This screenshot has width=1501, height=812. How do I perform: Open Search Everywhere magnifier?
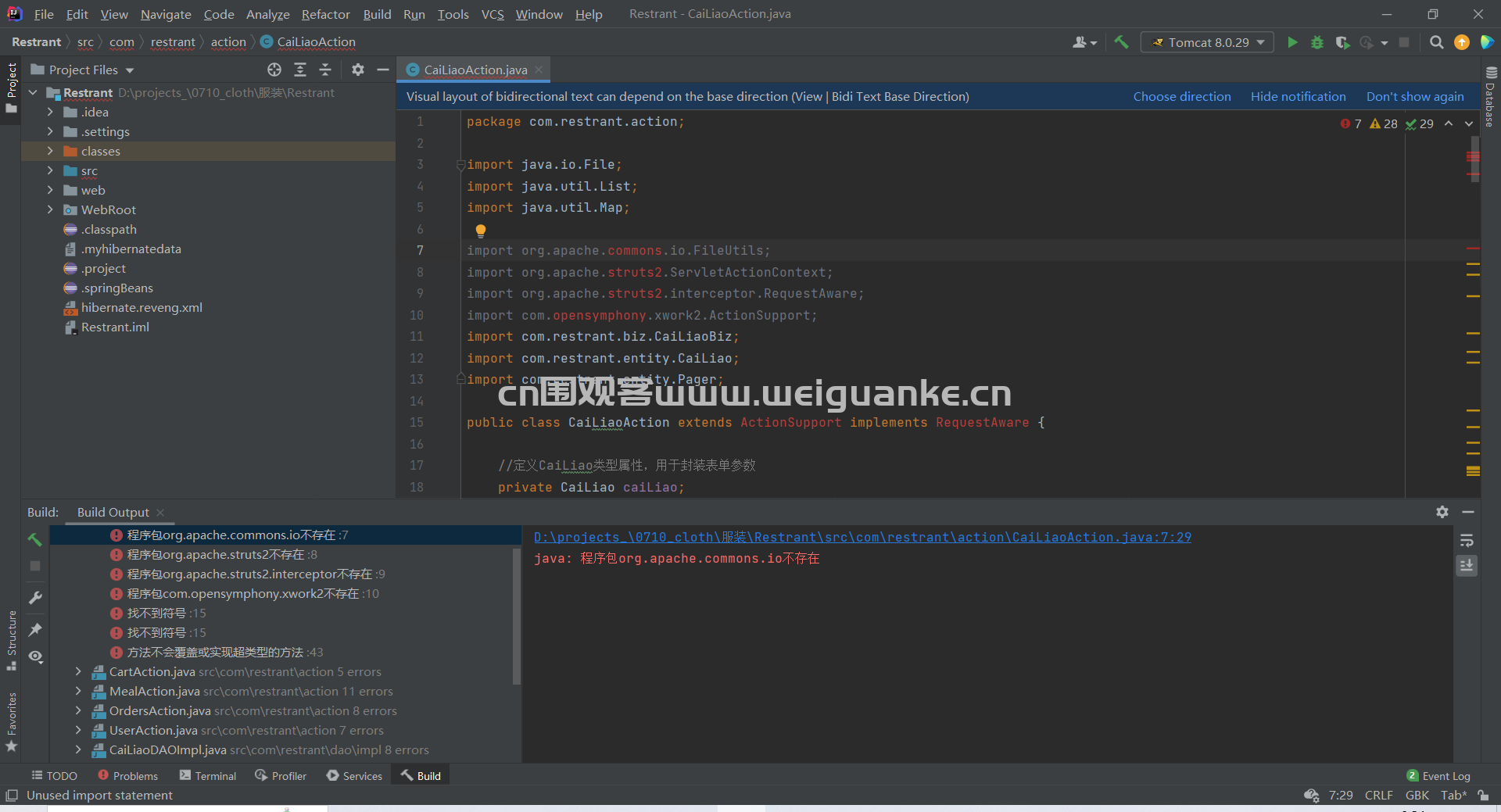1436,42
